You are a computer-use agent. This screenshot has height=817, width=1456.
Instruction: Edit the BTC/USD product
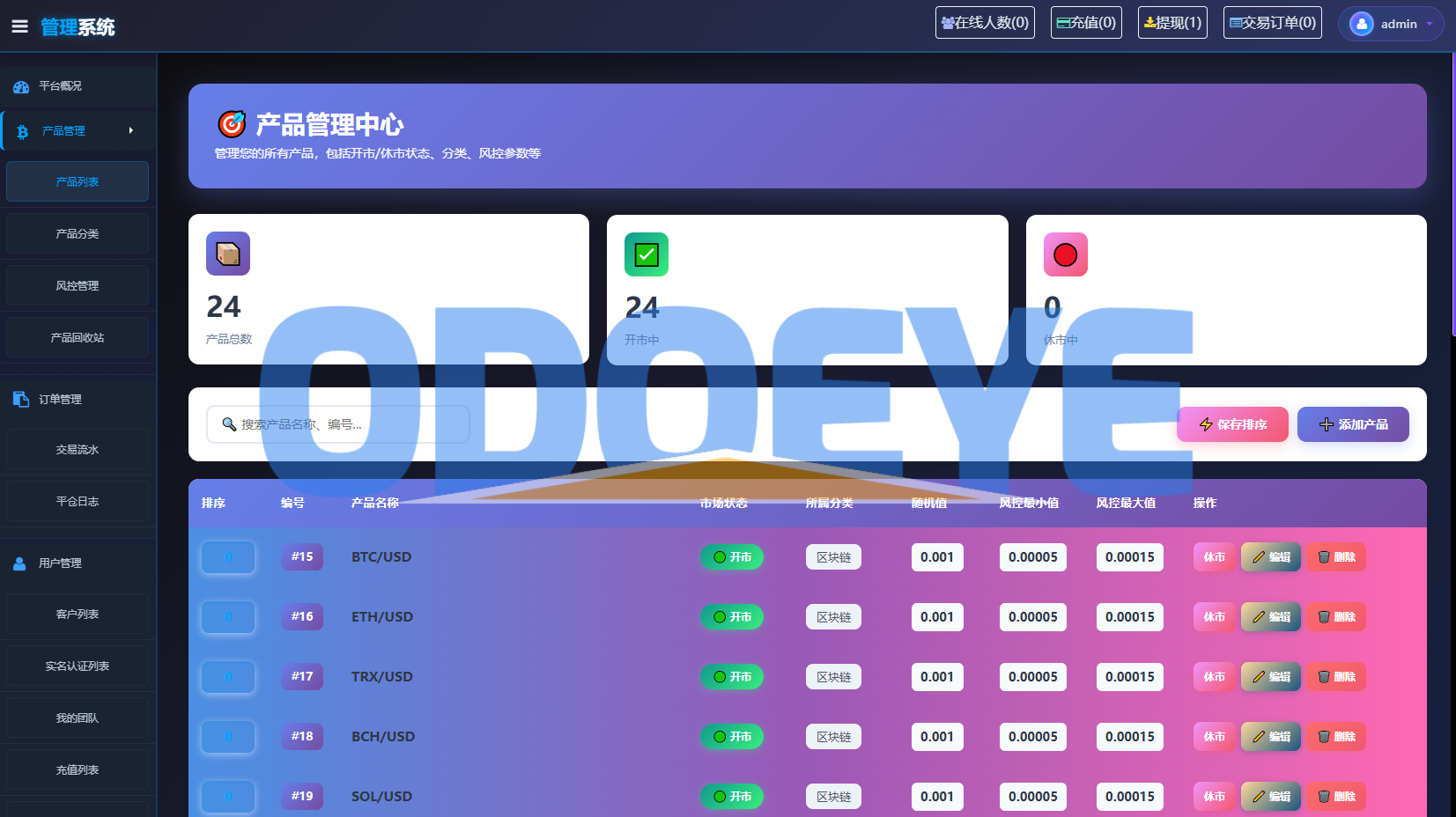pyautogui.click(x=1271, y=557)
